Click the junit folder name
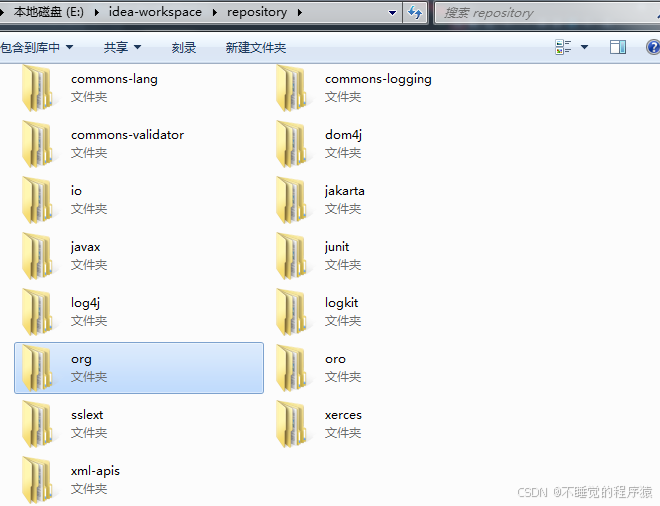Viewport: 660px width, 506px height. coord(337,247)
